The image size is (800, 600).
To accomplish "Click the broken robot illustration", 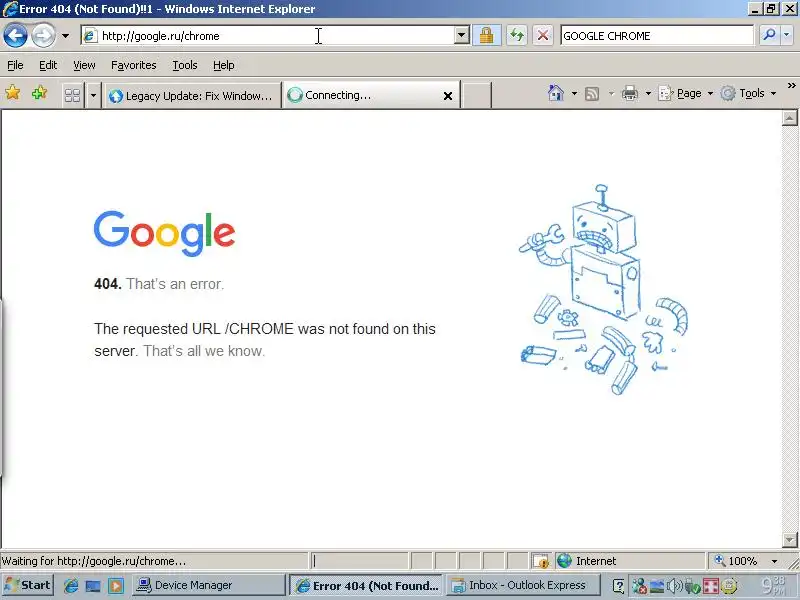I will 603,289.
